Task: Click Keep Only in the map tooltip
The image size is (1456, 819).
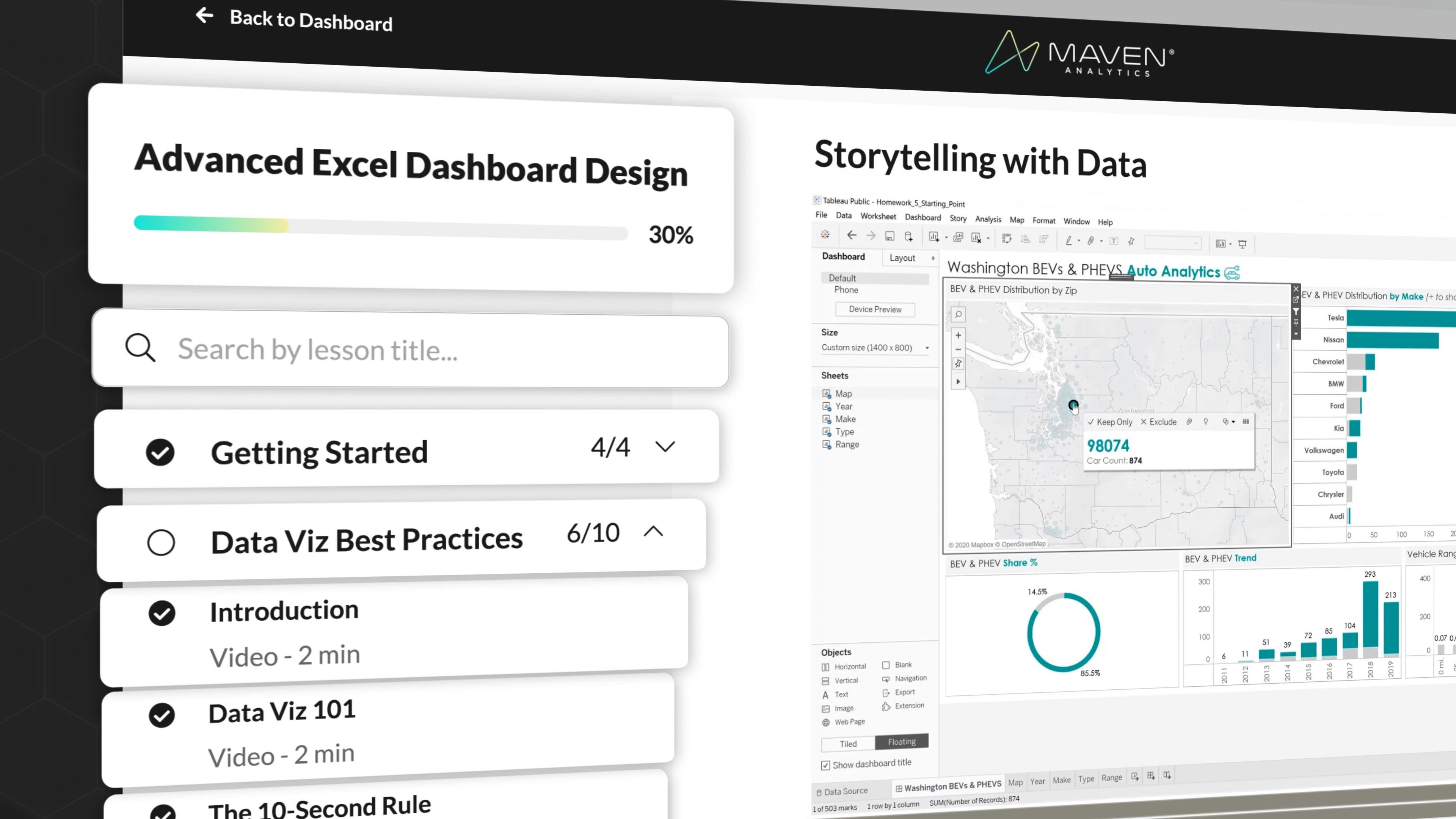Action: (x=1109, y=422)
